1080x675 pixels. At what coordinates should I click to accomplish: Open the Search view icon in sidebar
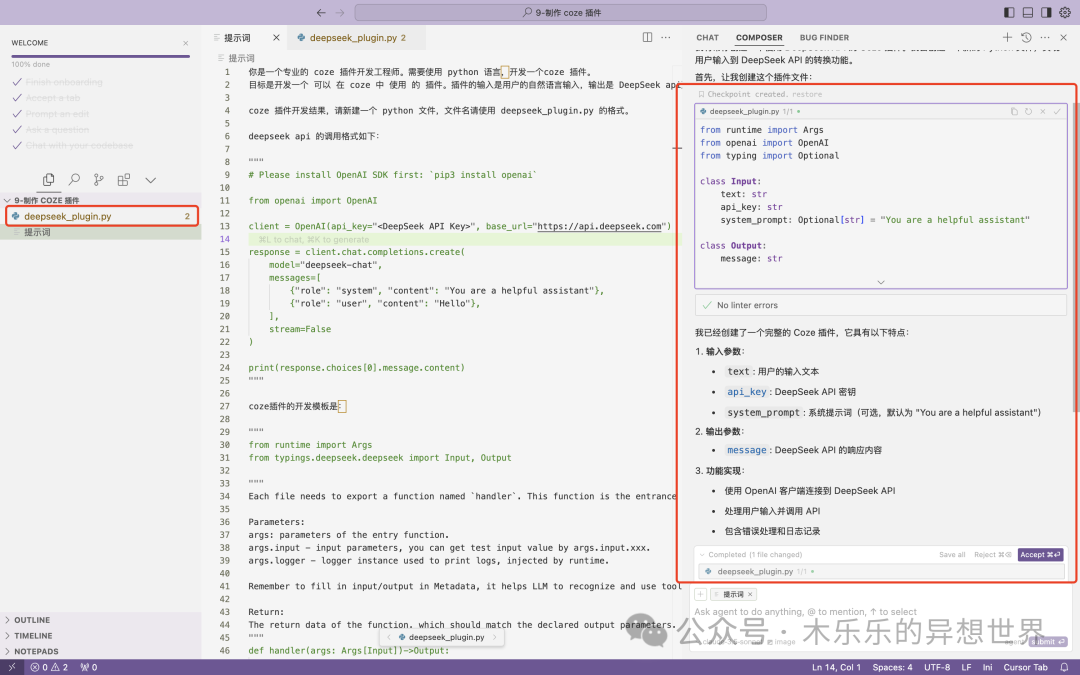click(x=74, y=180)
